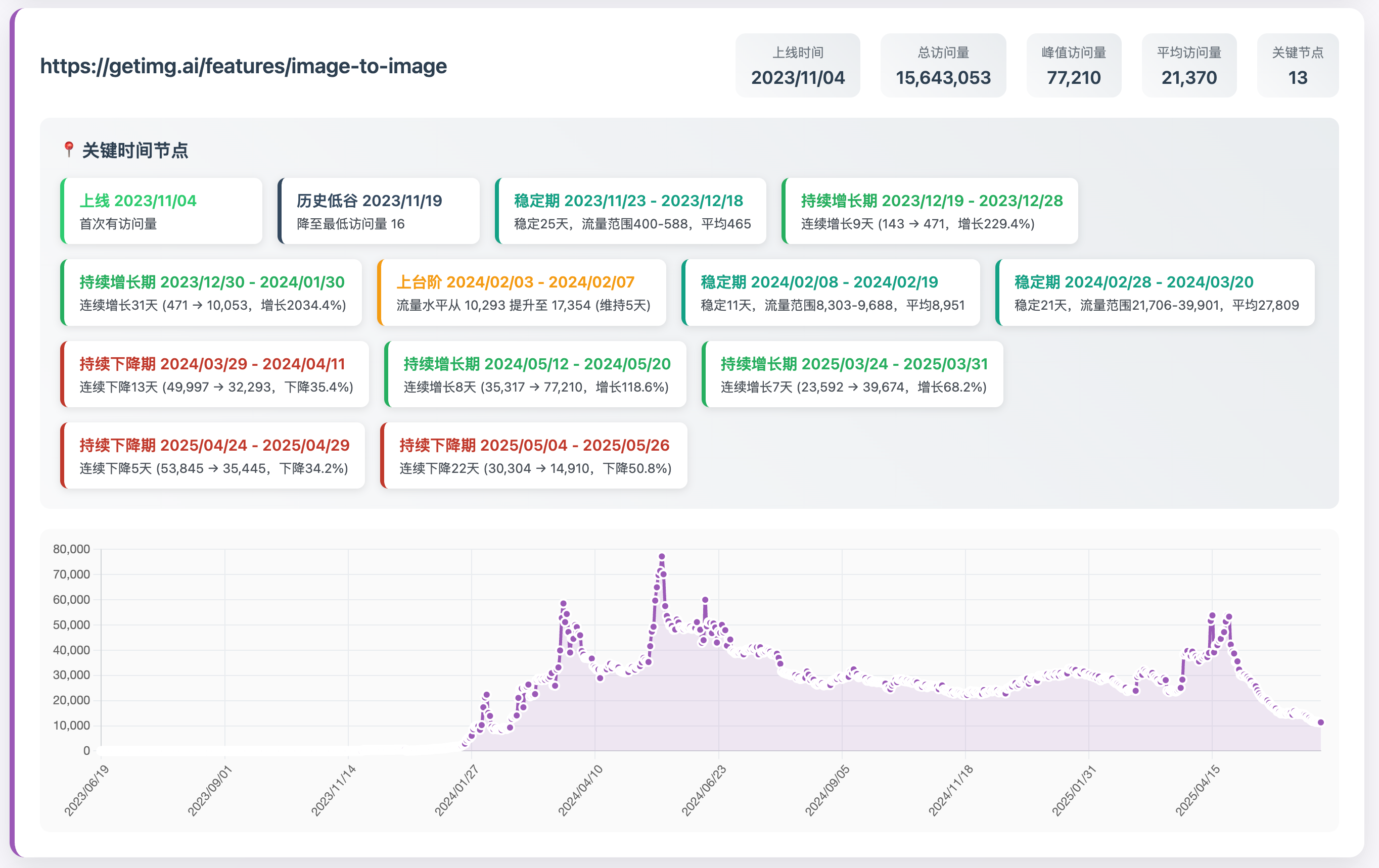The image size is (1379, 868).
Task: Open the getimg.ai image-to-image URL title
Action: [x=243, y=66]
